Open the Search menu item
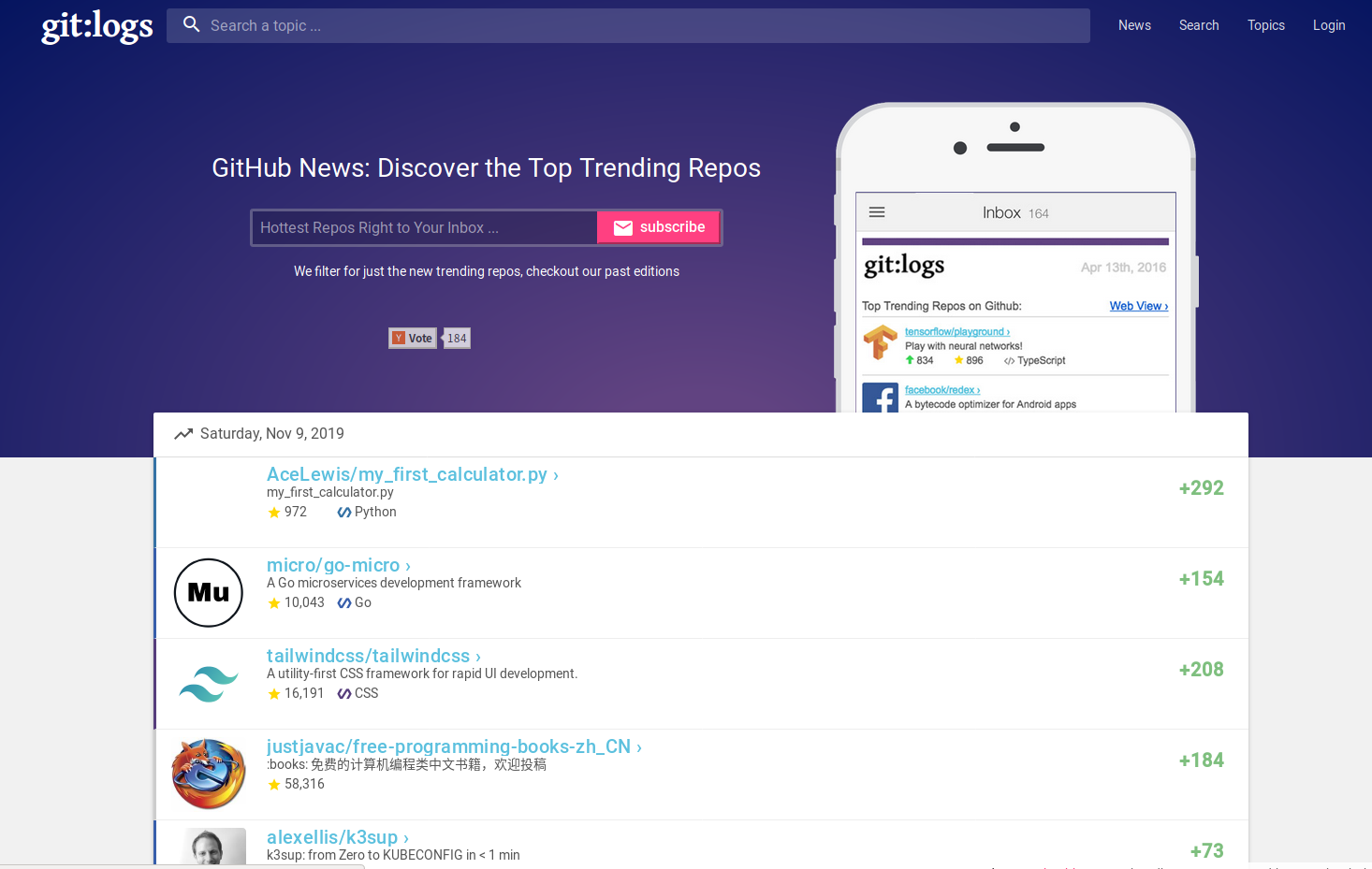1372x869 pixels. pos(1199,25)
